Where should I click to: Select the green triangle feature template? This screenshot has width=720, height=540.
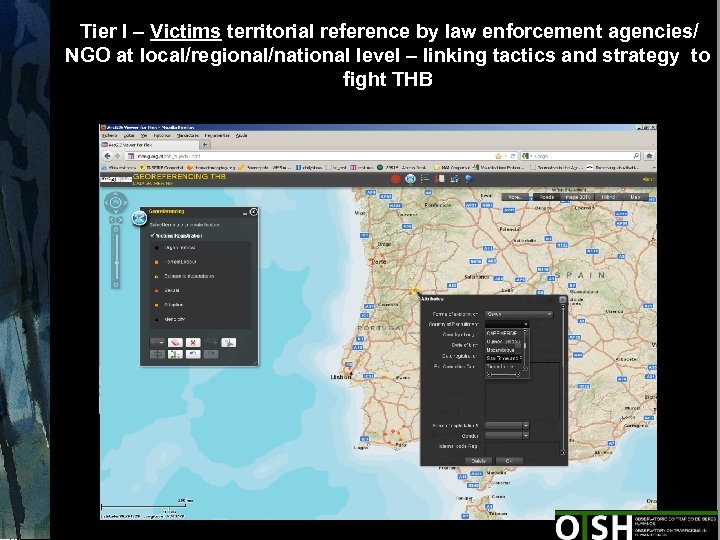coord(156,276)
